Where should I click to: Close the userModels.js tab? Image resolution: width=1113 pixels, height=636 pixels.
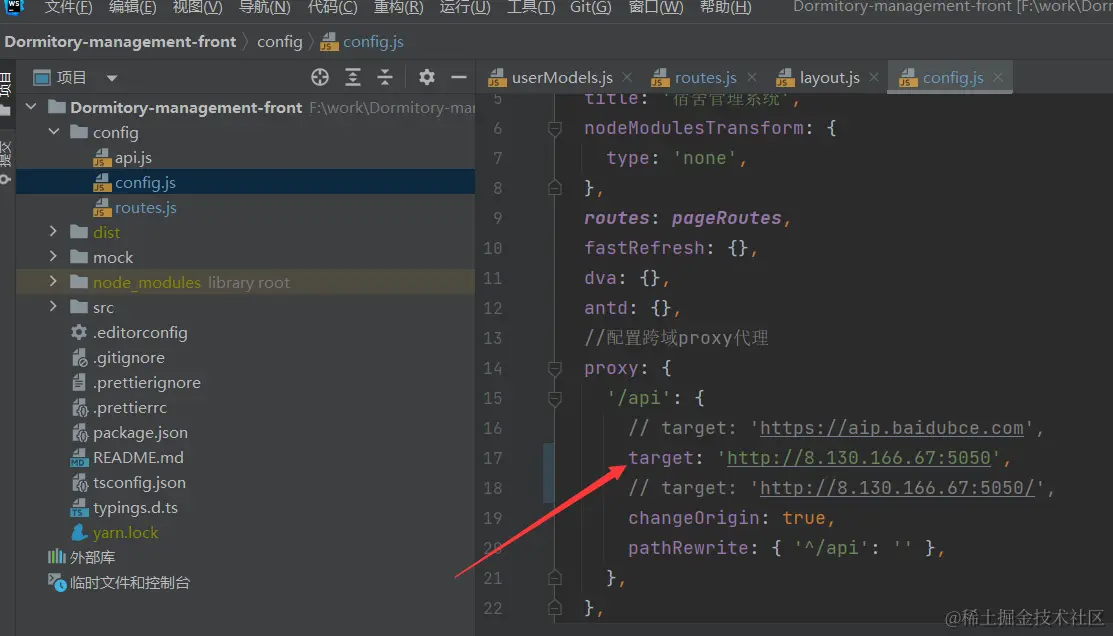click(627, 77)
